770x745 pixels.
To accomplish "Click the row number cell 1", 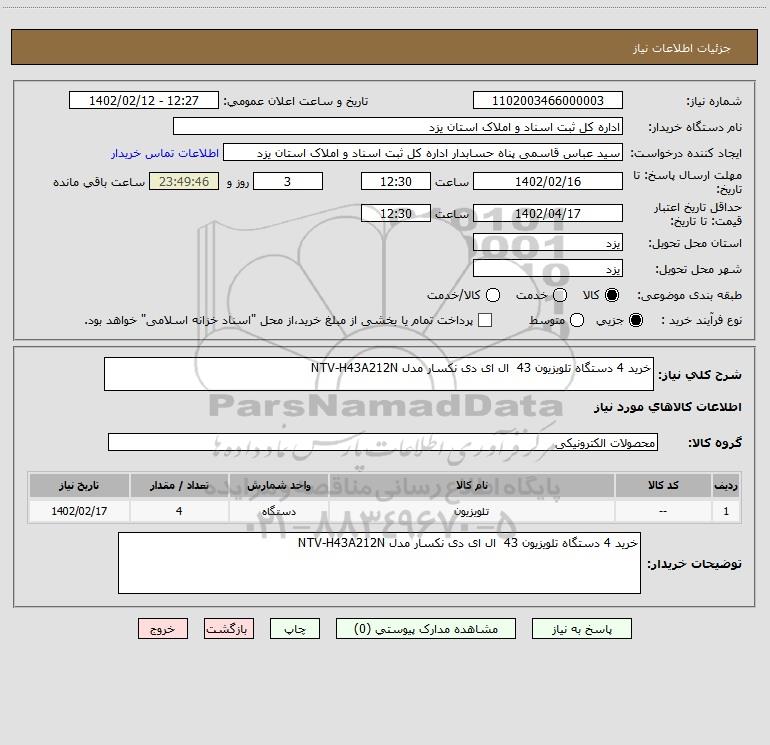I will (726, 511).
